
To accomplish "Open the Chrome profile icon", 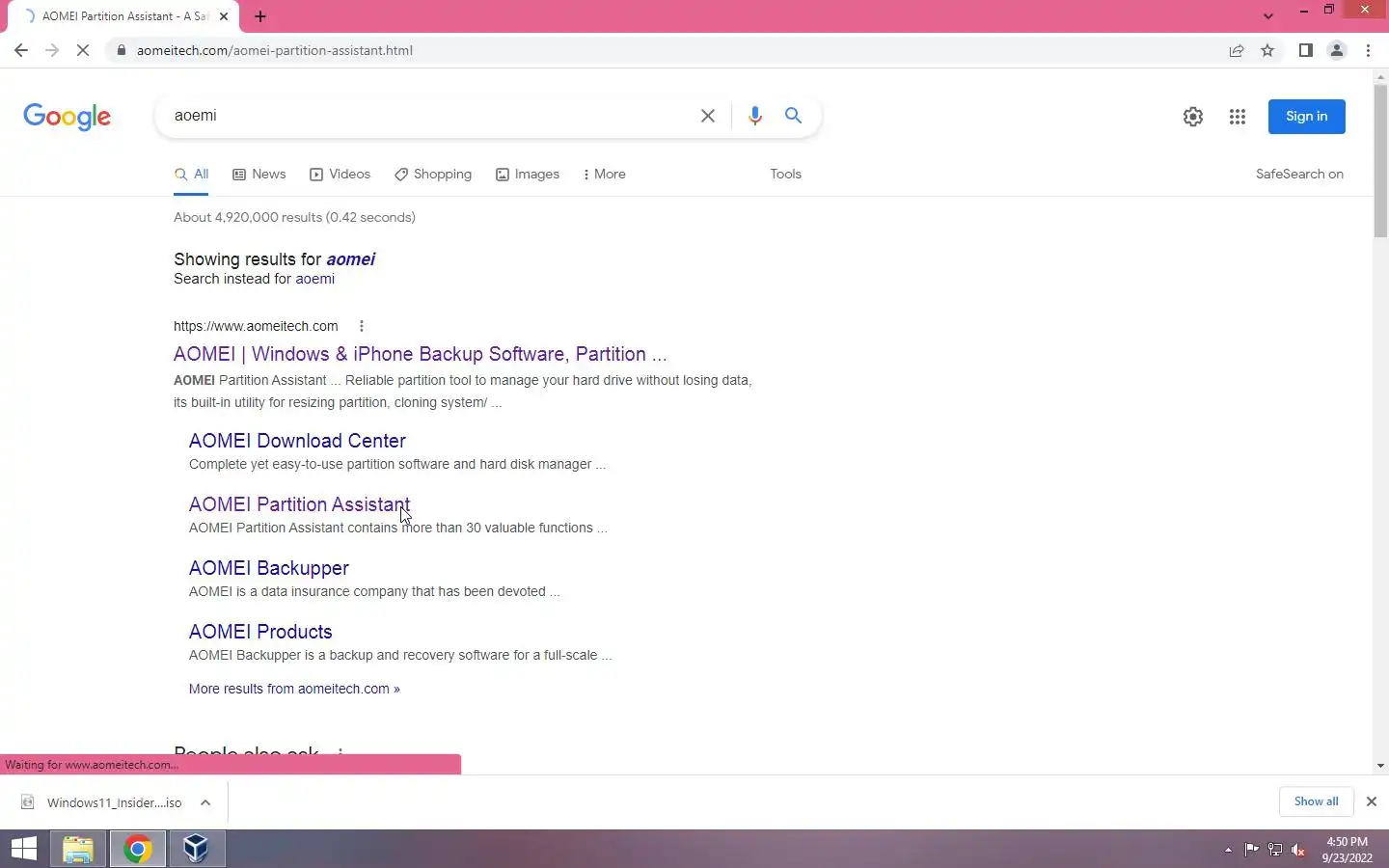I will pos(1337,50).
